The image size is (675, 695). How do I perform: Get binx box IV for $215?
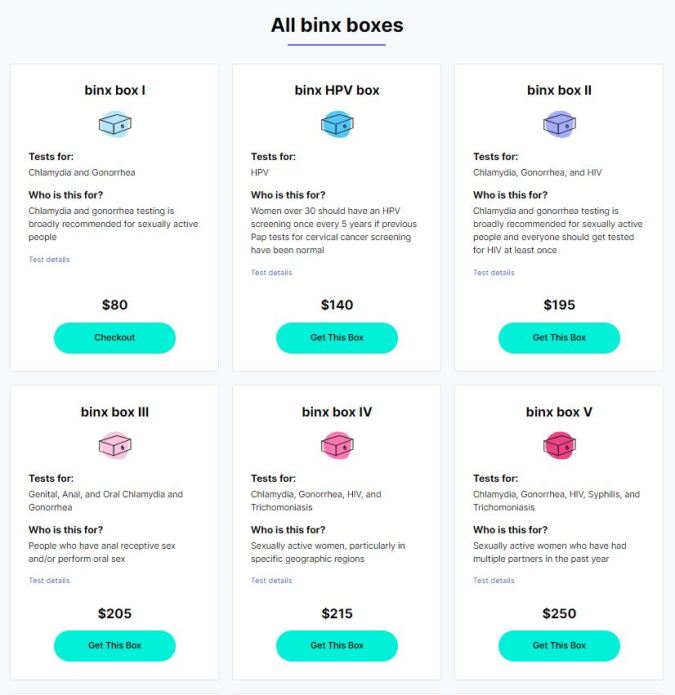coord(337,646)
